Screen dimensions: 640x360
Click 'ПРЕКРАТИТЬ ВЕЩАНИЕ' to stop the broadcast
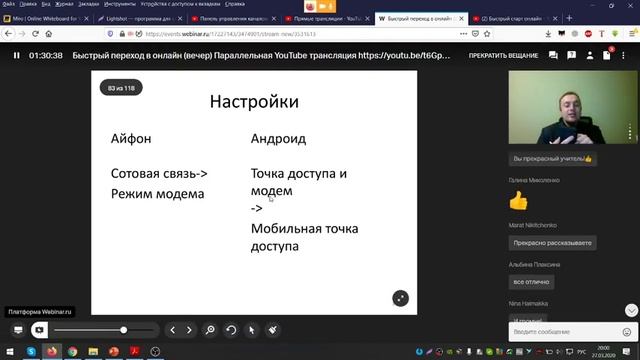503,56
